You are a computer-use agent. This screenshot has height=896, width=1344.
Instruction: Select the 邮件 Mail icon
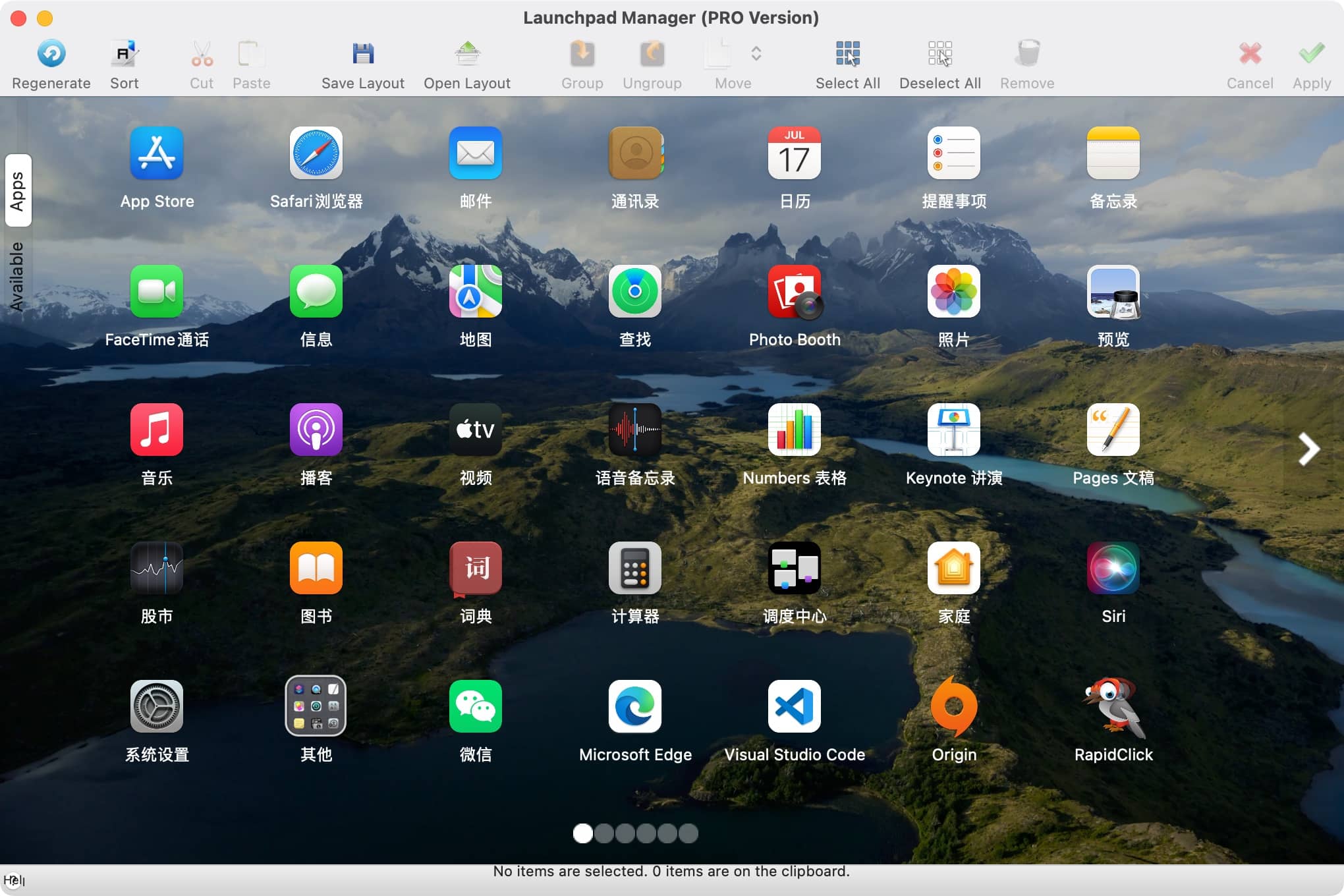click(476, 153)
